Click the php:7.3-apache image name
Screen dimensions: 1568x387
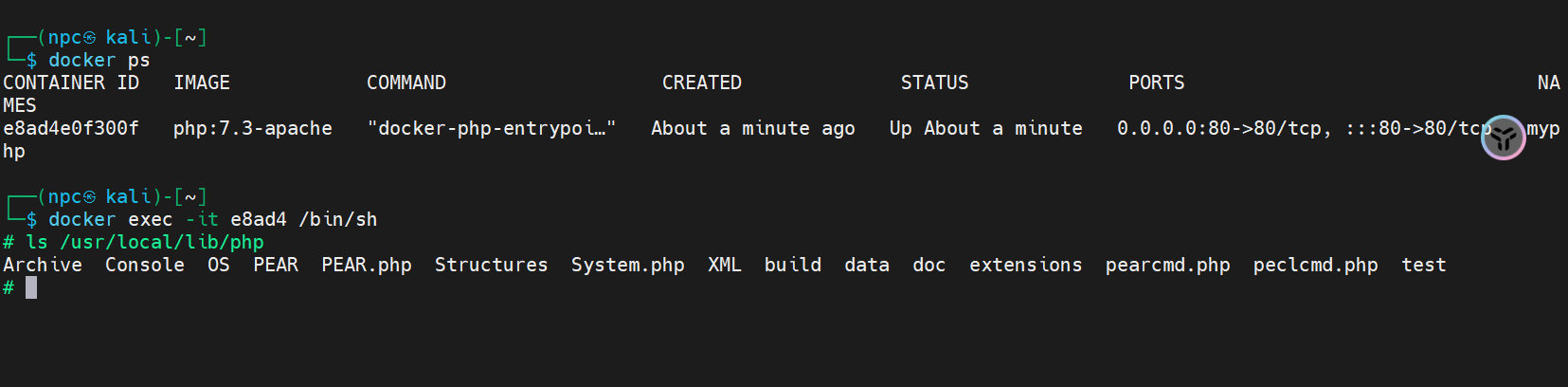click(x=252, y=128)
